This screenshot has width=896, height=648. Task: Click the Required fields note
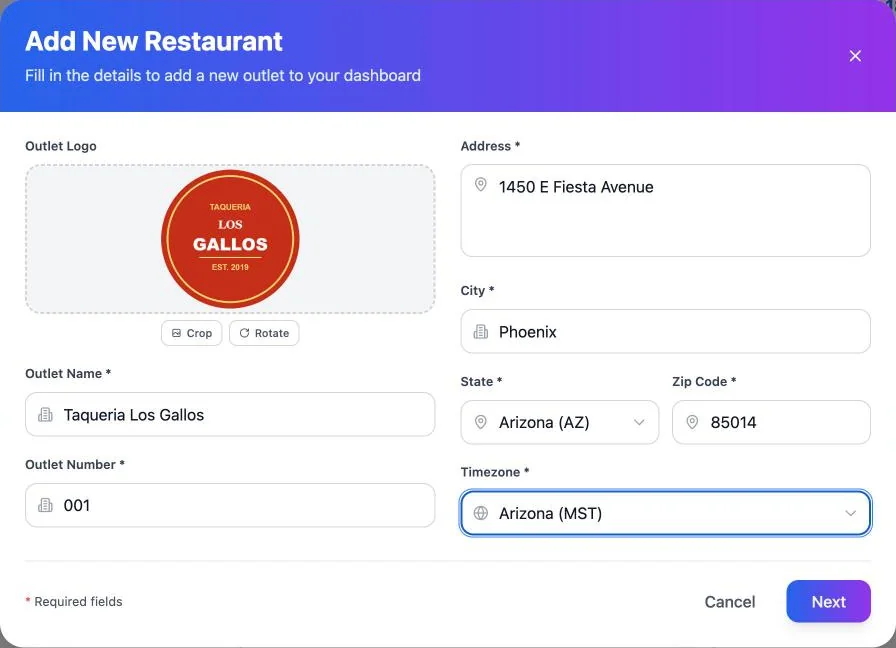click(x=74, y=602)
